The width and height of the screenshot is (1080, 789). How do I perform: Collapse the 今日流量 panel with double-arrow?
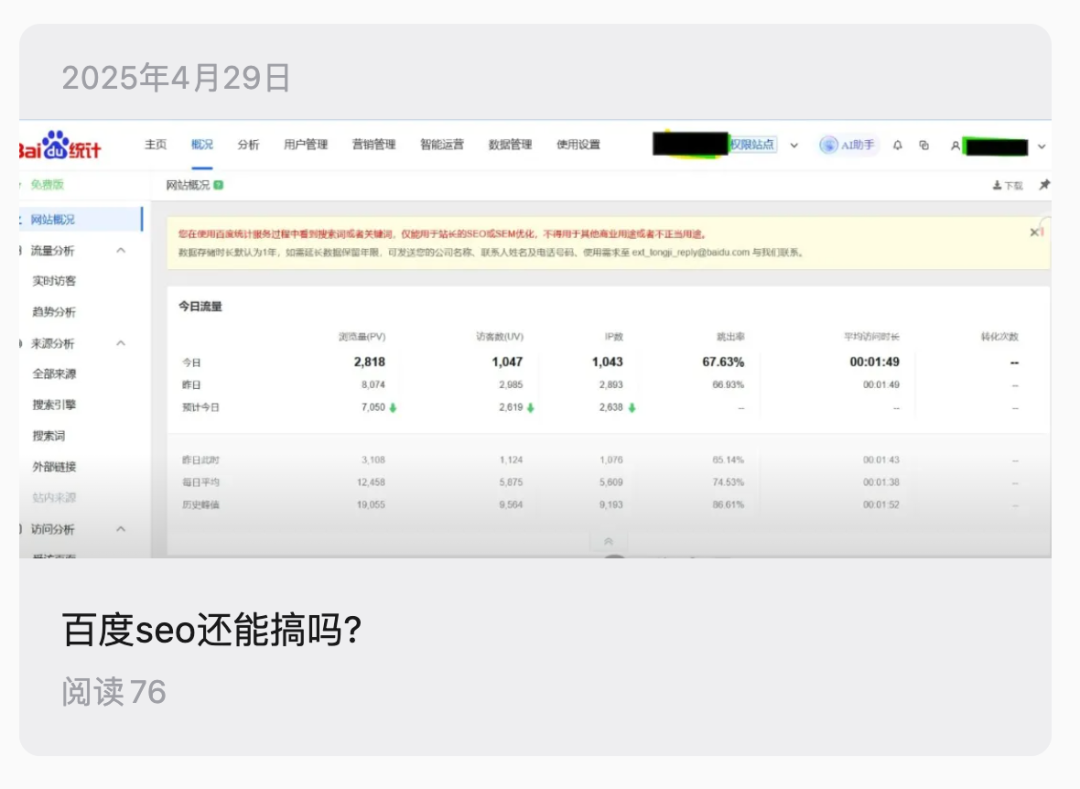[x=608, y=541]
